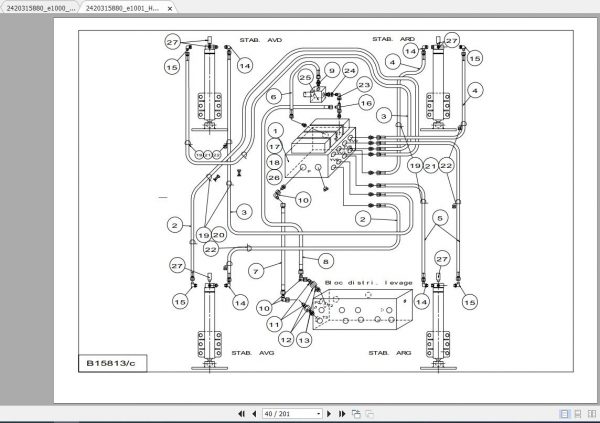The height and width of the screenshot is (423, 600).
Task: Click callout number 9
Action: (x=332, y=71)
